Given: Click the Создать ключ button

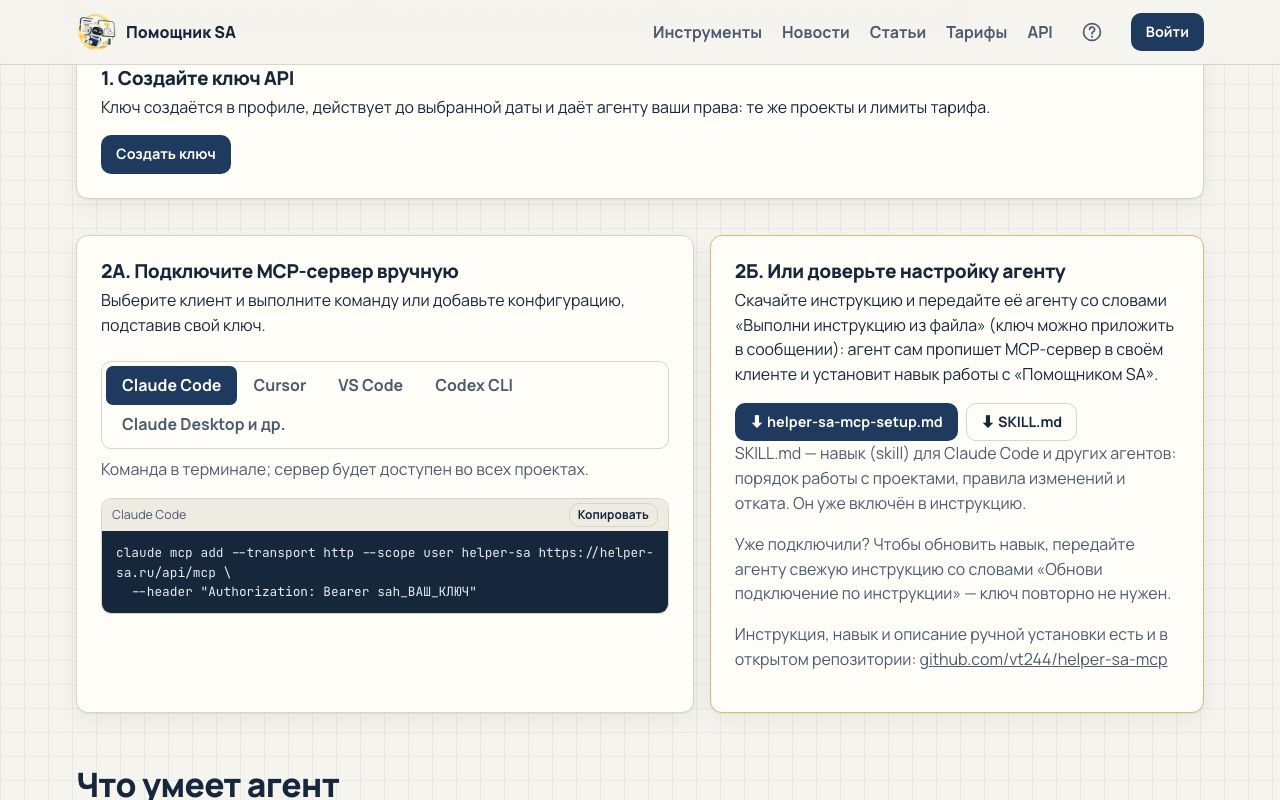Looking at the screenshot, I should click(166, 154).
